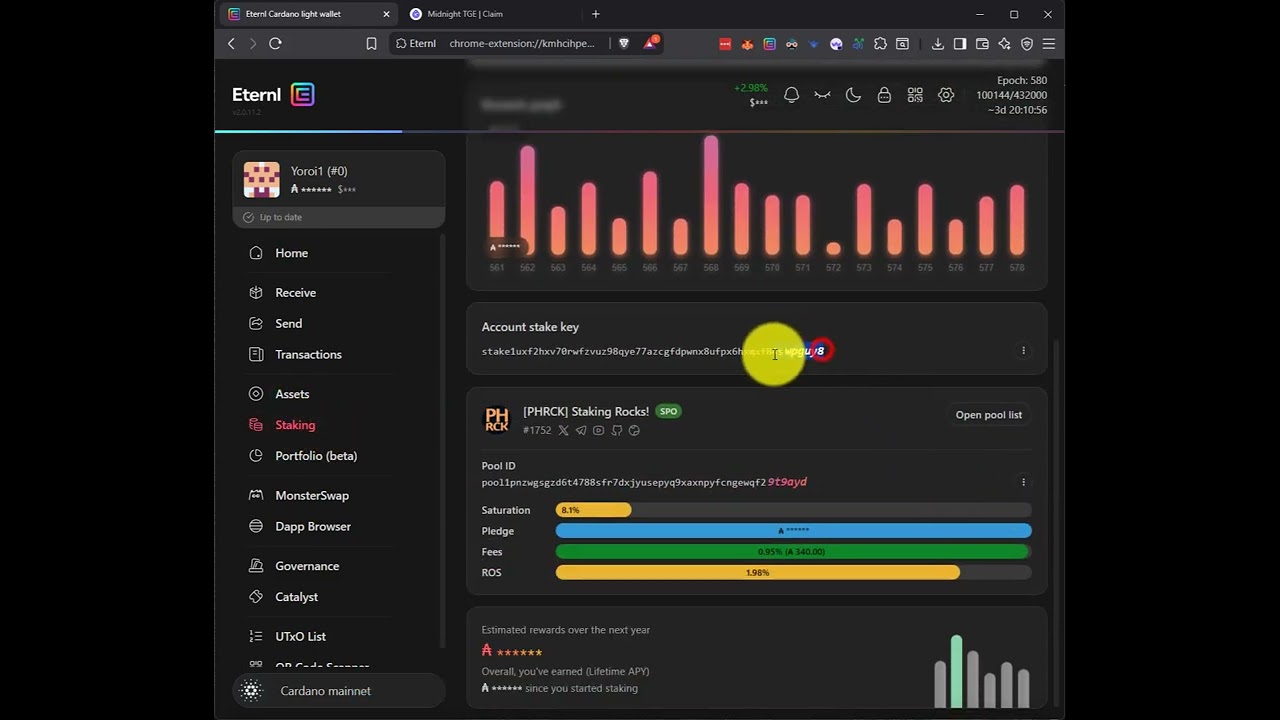This screenshot has width=1280, height=720.
Task: Select the Yoroi1 (#0) account card
Action: [339, 189]
